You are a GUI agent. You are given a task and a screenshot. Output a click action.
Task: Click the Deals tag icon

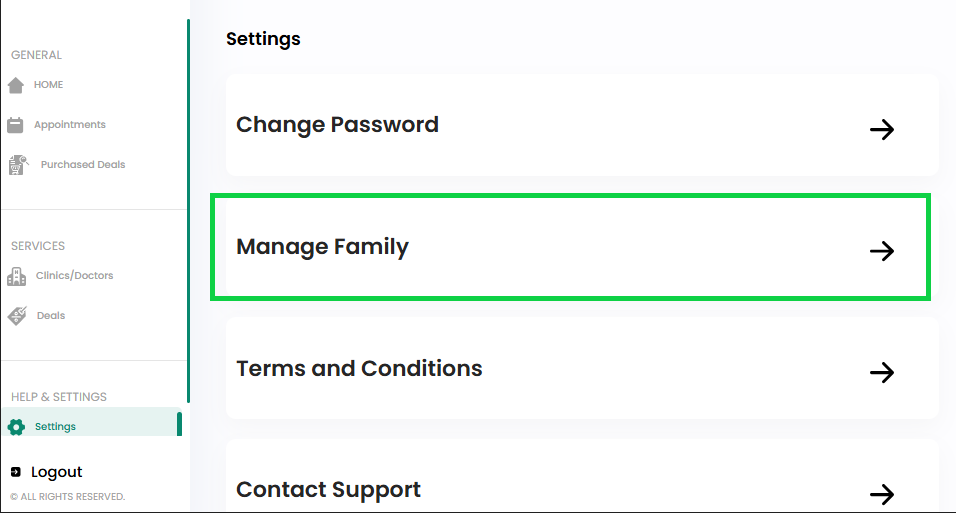point(17,316)
